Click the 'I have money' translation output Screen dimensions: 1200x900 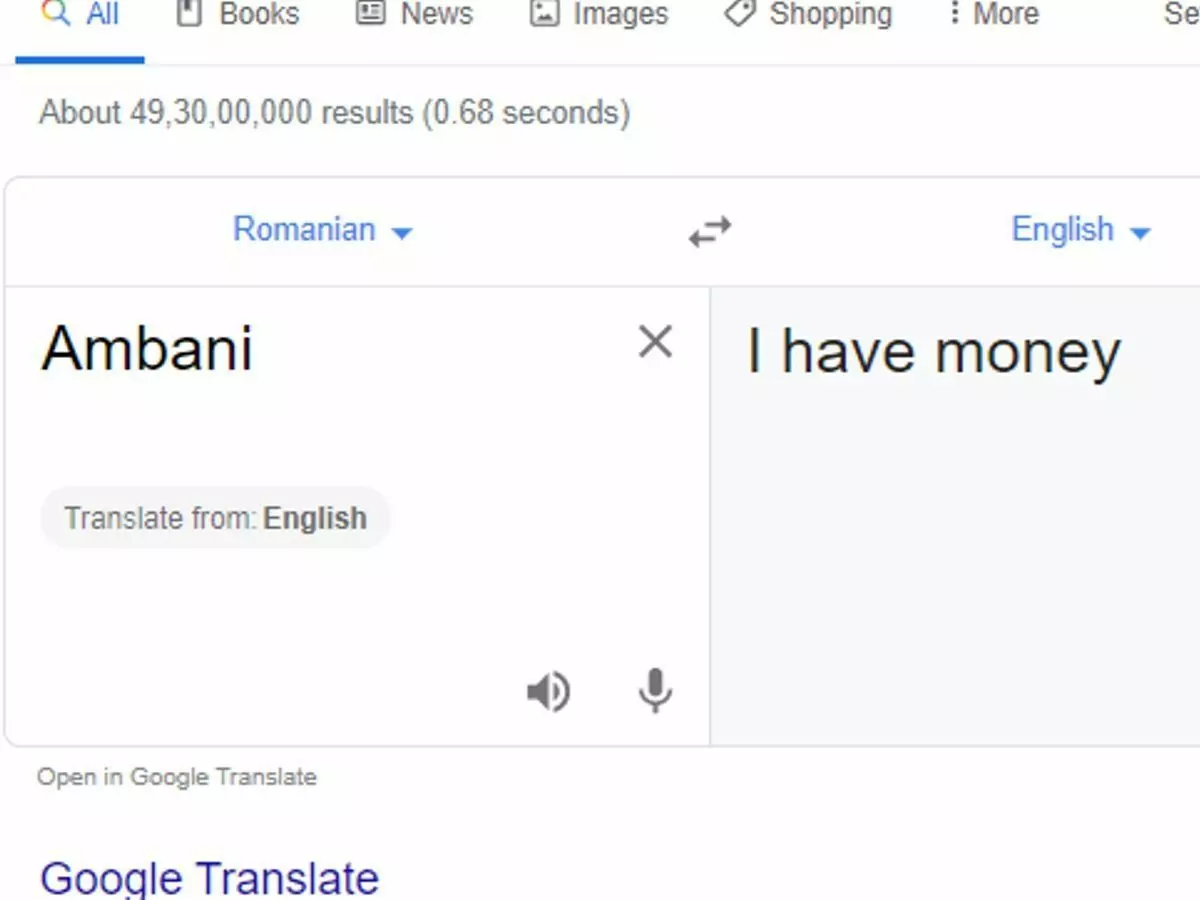pos(933,353)
